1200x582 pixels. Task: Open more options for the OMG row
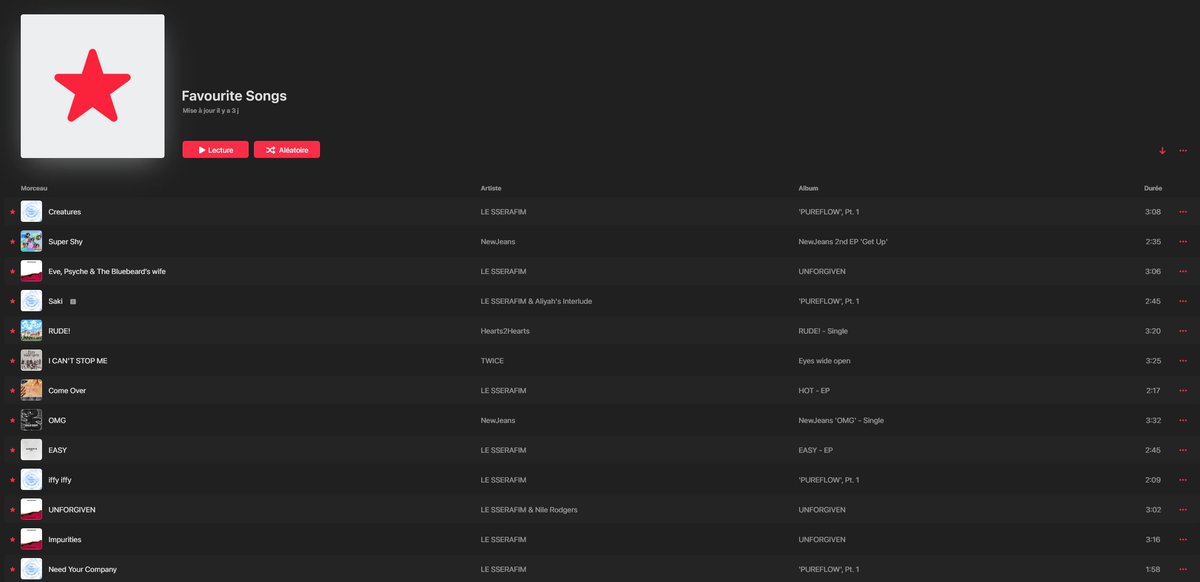[x=1183, y=420]
